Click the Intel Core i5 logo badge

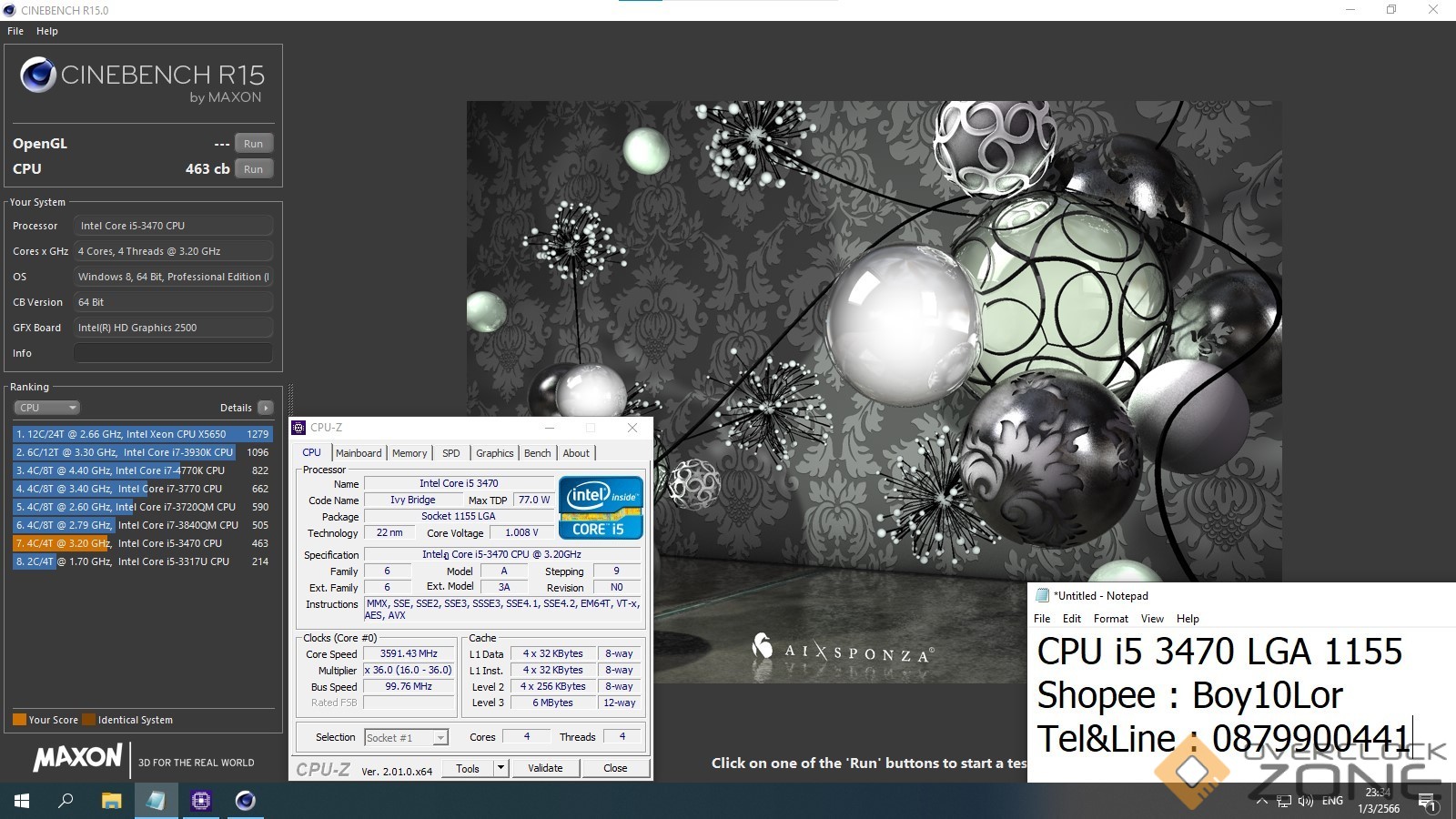point(601,508)
